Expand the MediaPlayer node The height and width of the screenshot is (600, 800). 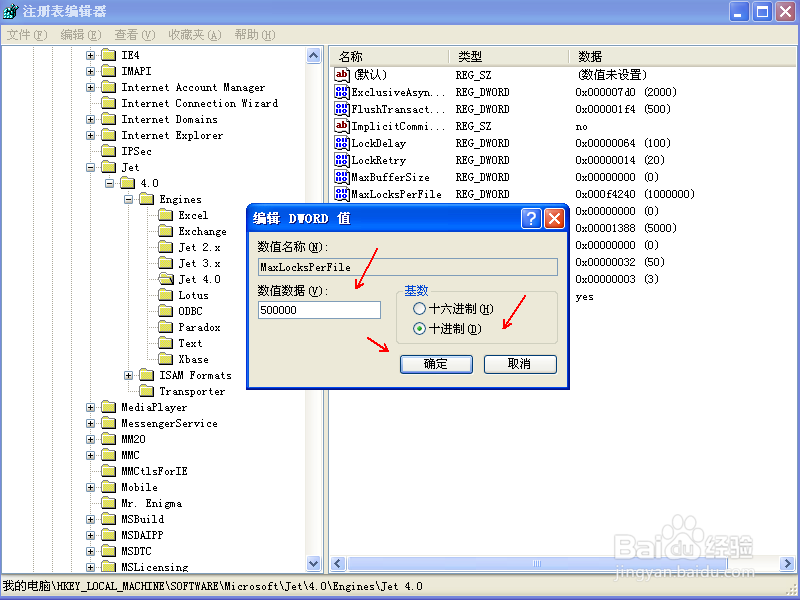90,408
